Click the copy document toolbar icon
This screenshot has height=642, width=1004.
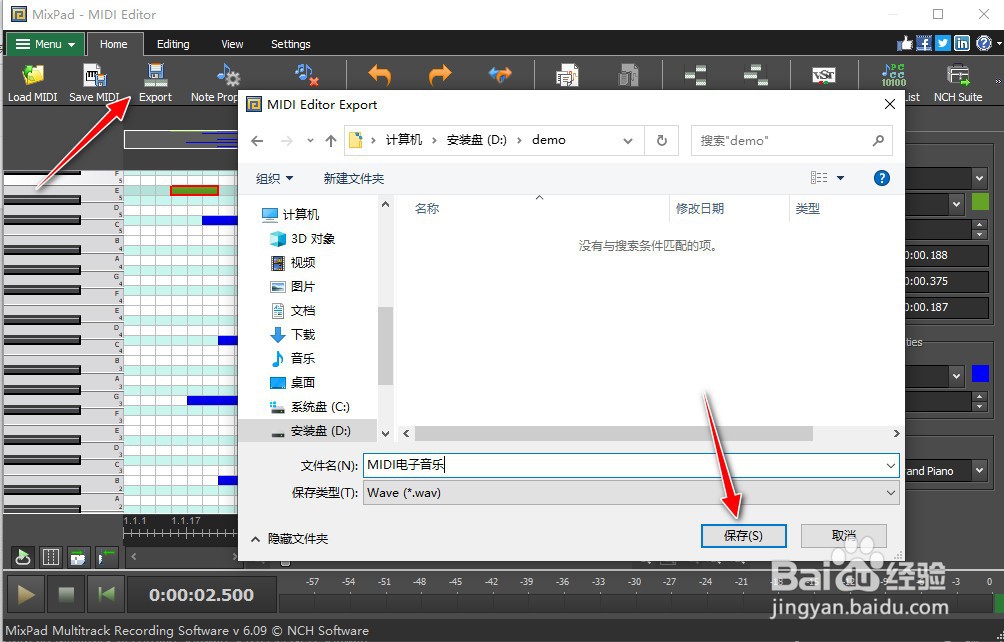tap(567, 75)
